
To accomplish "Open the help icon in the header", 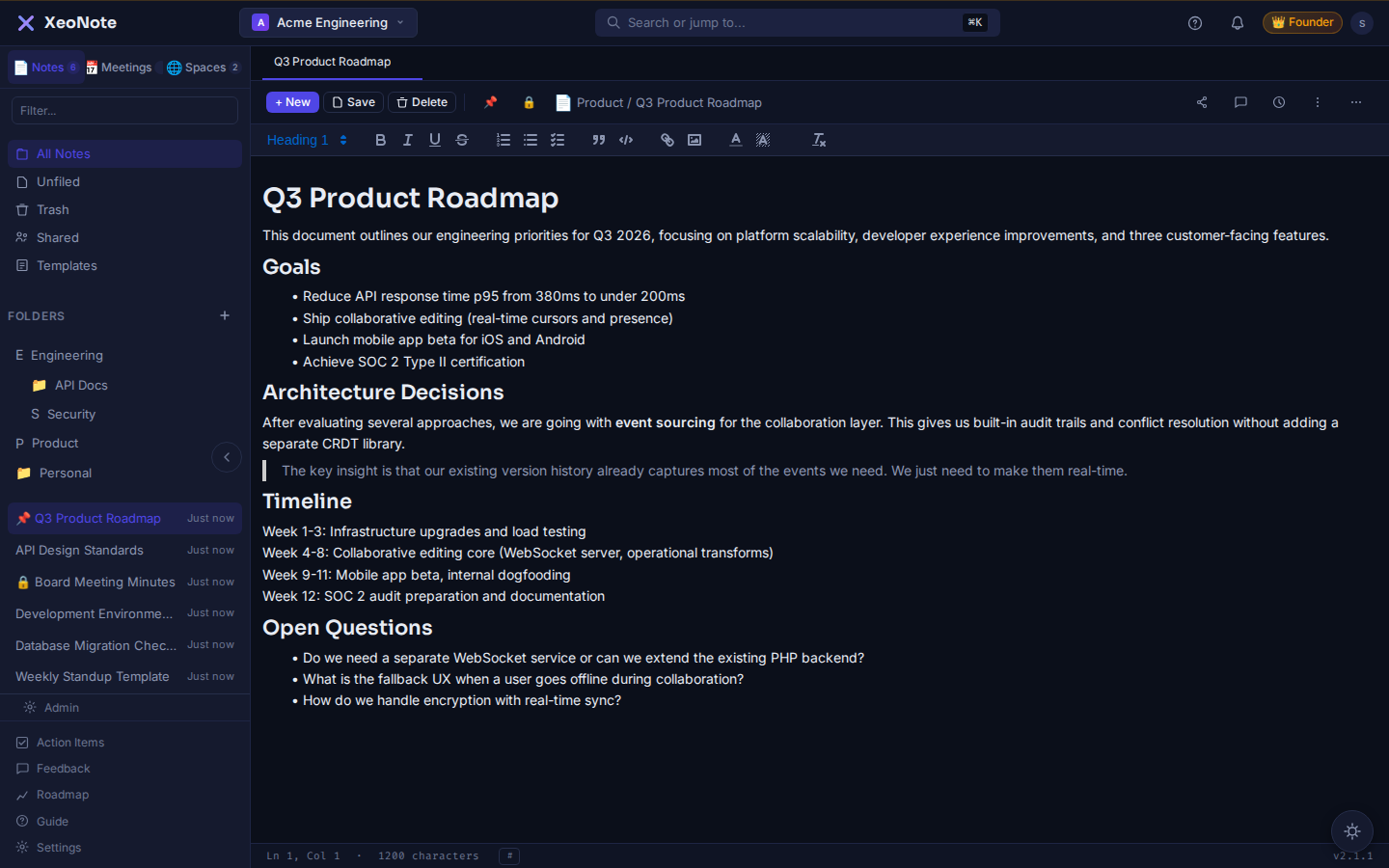I will click(x=1195, y=23).
